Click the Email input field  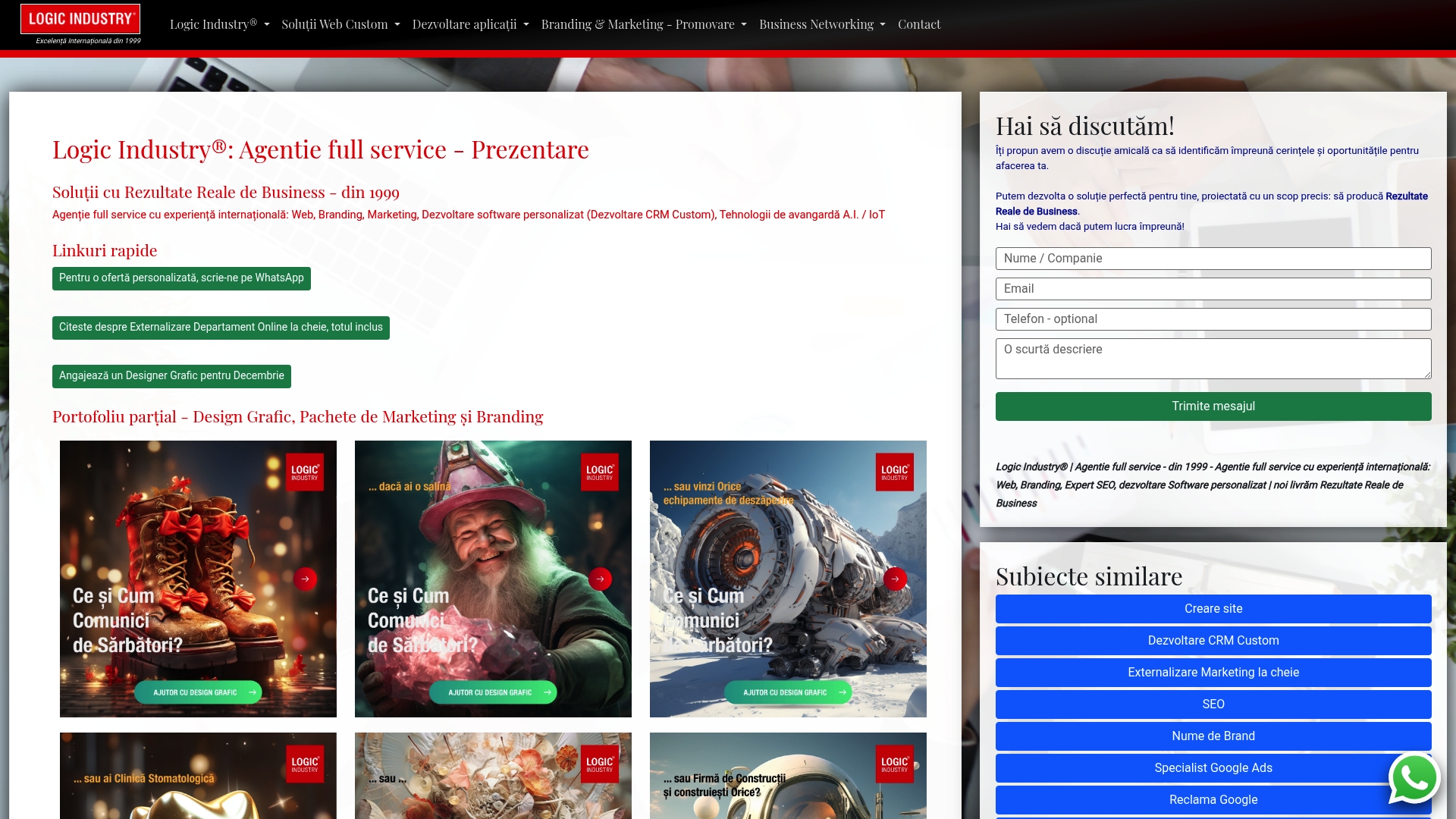tap(1213, 289)
